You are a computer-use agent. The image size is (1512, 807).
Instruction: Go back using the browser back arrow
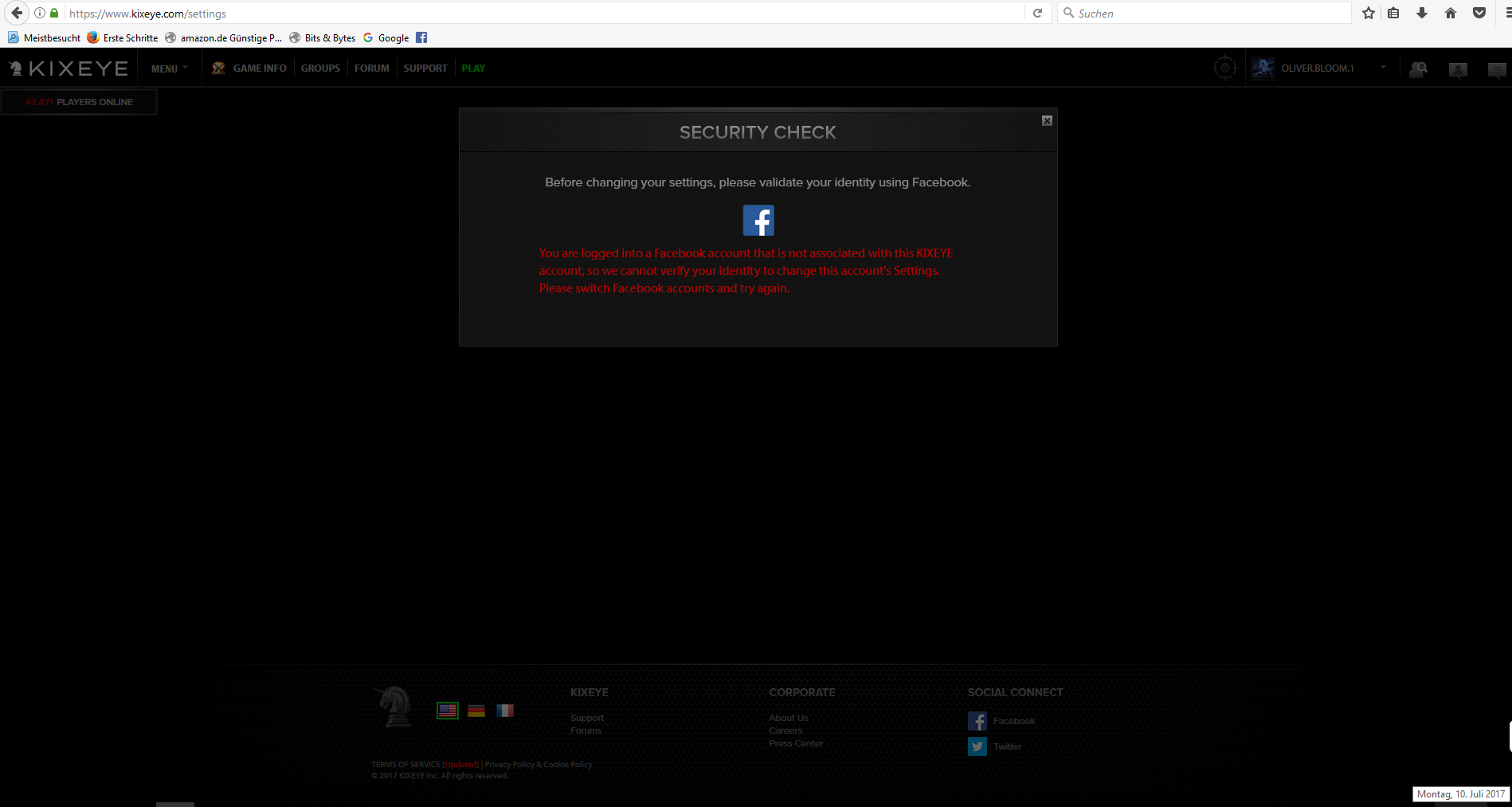click(17, 13)
